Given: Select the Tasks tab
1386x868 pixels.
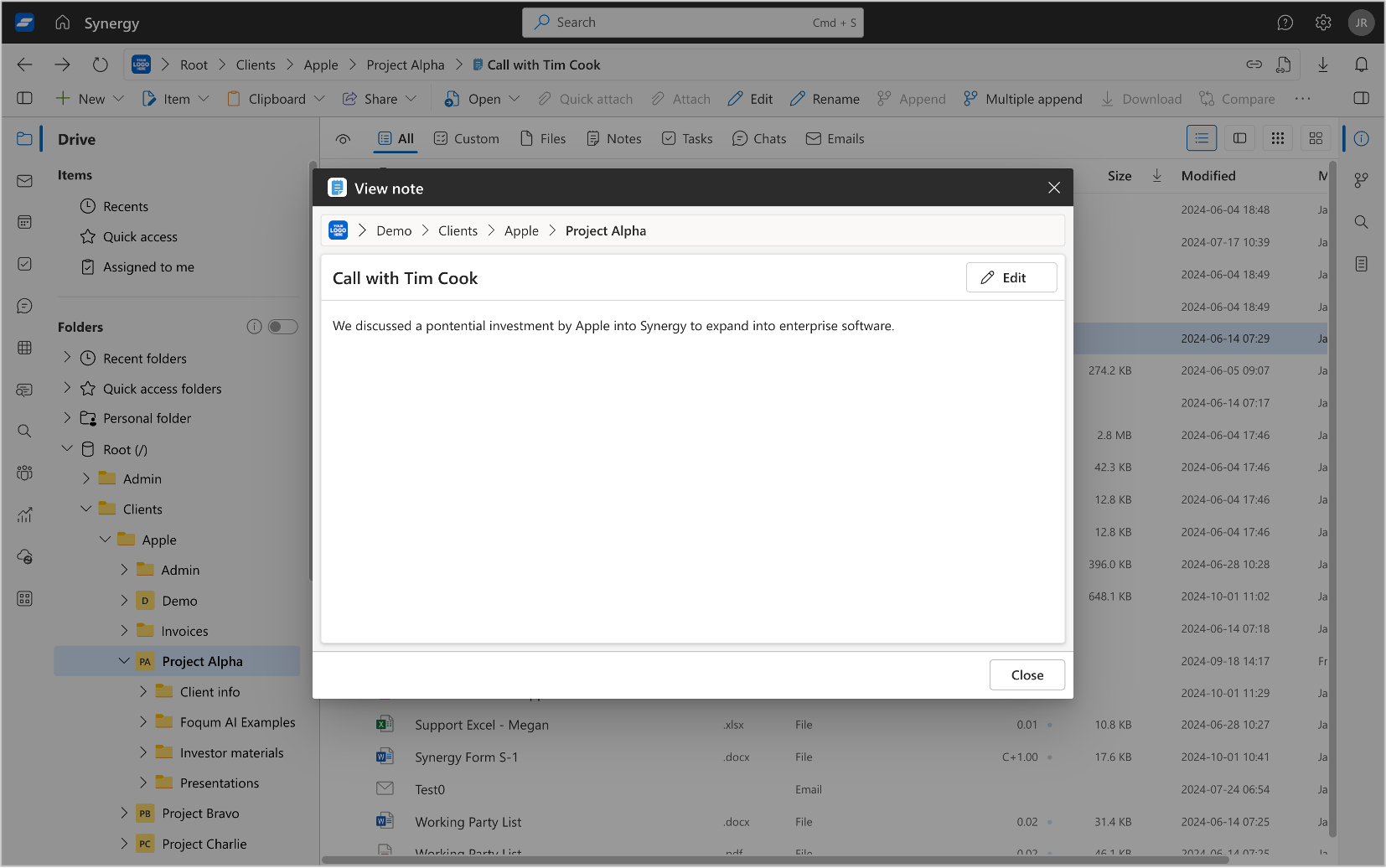Looking at the screenshot, I should click(x=687, y=139).
